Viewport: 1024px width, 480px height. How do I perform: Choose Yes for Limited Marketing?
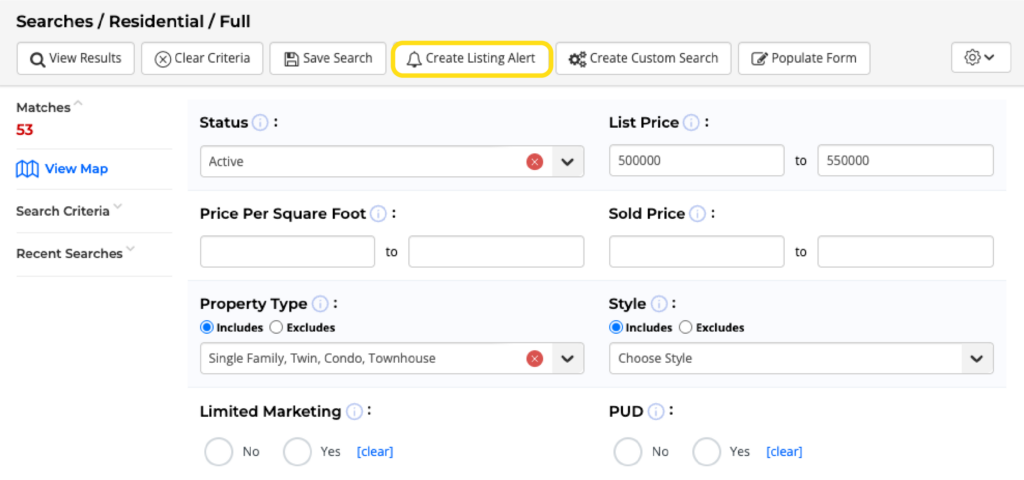(297, 451)
